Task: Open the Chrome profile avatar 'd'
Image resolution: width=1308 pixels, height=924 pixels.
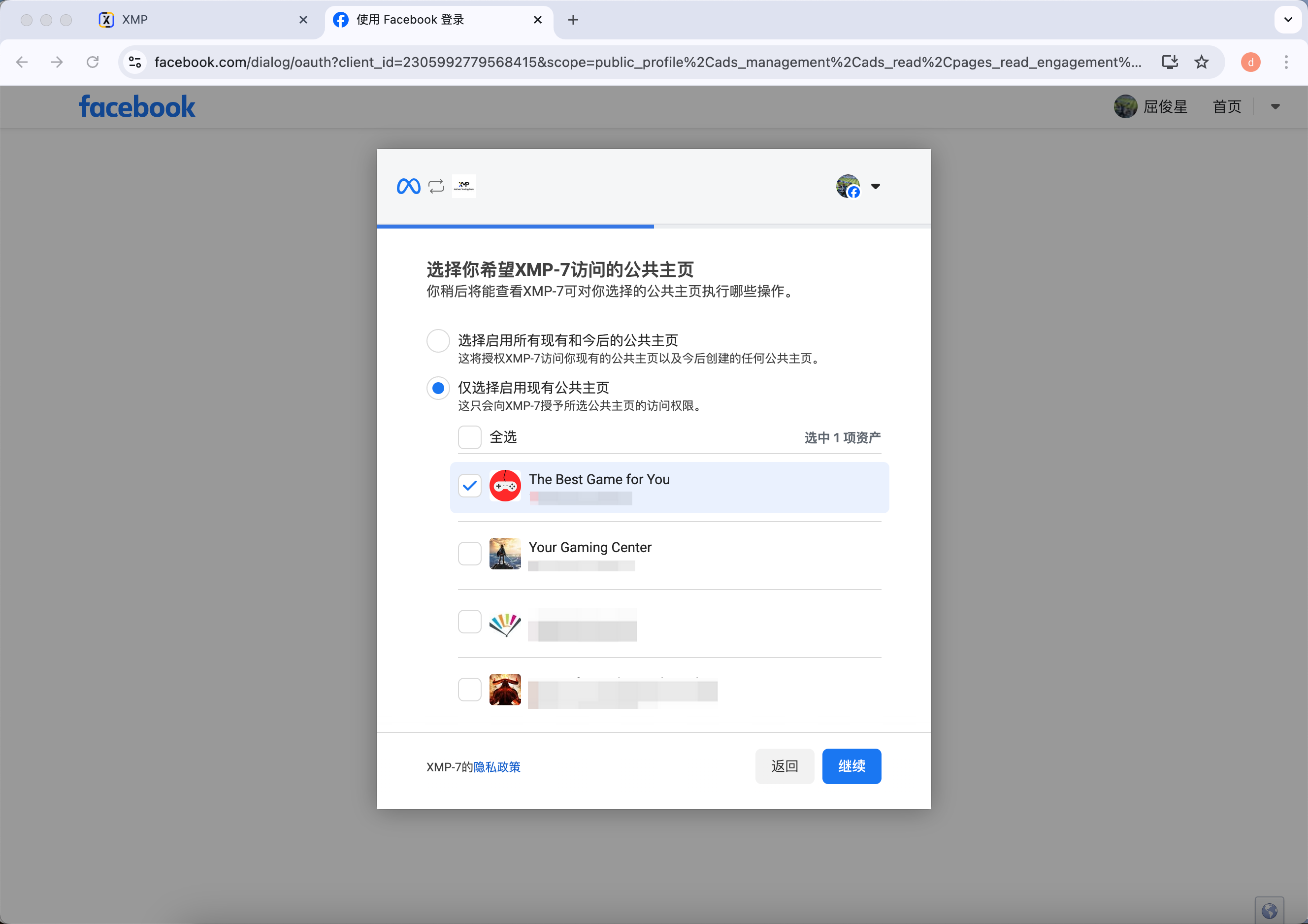Action: point(1250,62)
